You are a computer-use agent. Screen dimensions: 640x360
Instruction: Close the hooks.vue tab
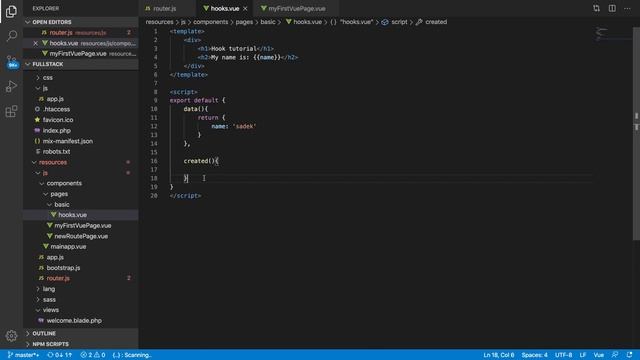coord(245,8)
